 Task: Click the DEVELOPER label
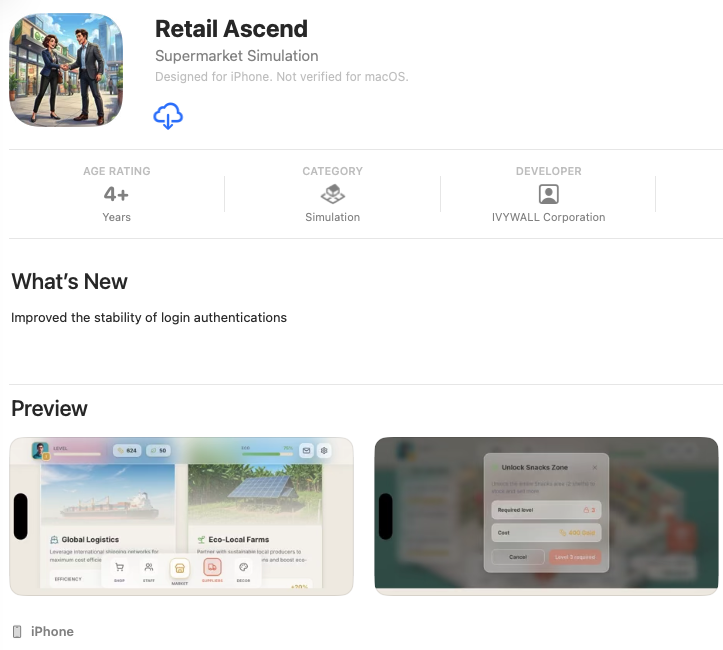coord(548,171)
